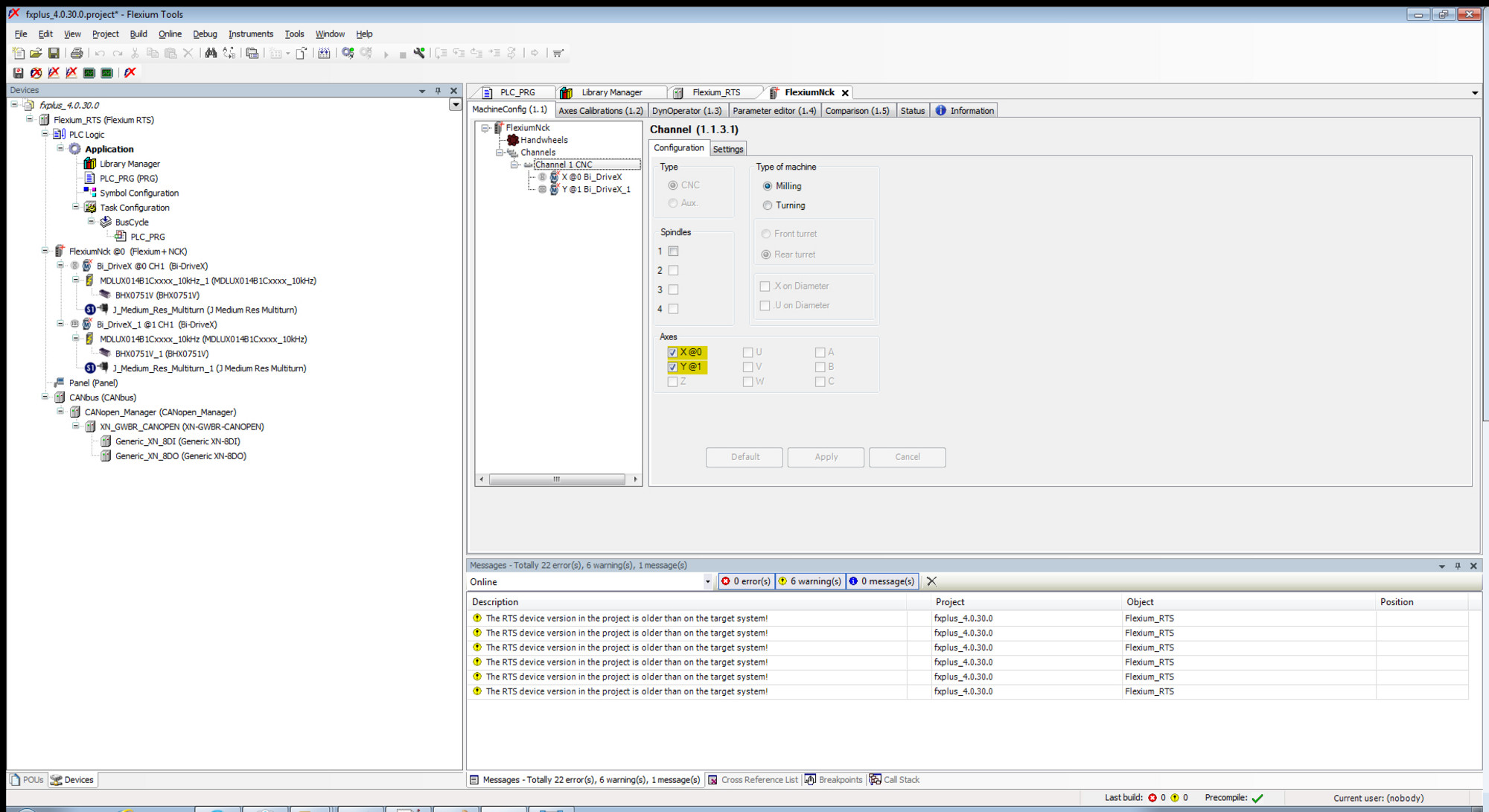Open online settings via the wrench icon

(419, 53)
